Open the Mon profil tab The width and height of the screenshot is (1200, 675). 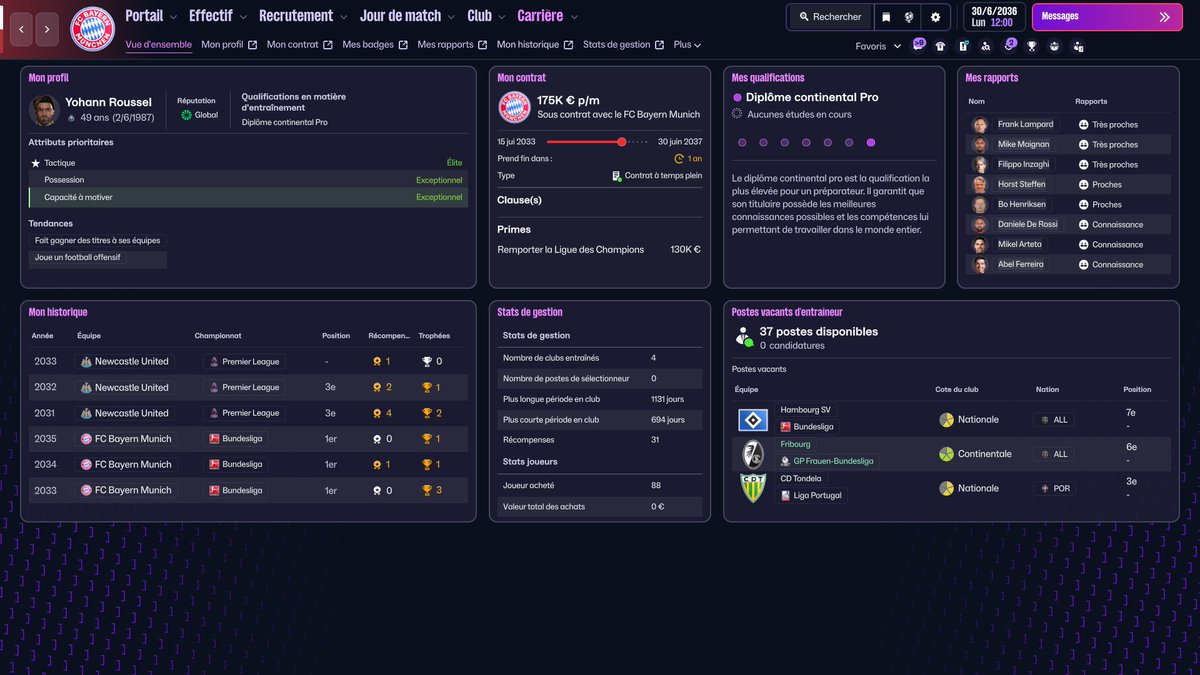click(x=229, y=45)
